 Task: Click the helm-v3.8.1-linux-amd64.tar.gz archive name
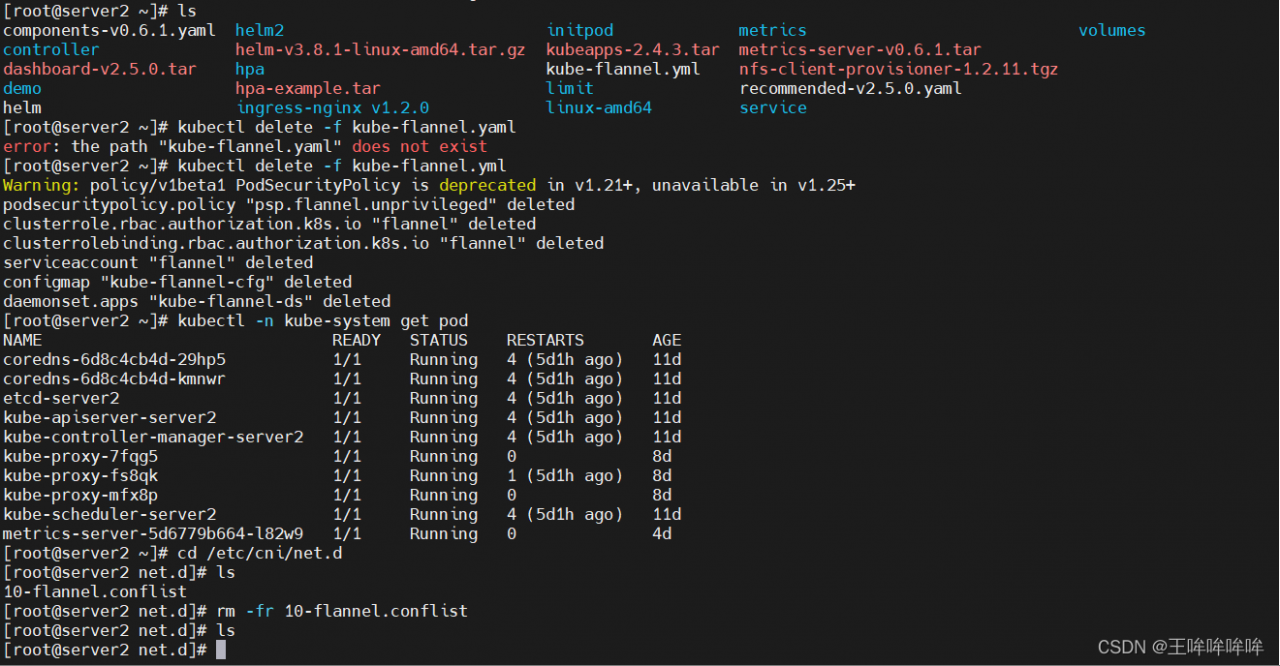[x=380, y=49]
